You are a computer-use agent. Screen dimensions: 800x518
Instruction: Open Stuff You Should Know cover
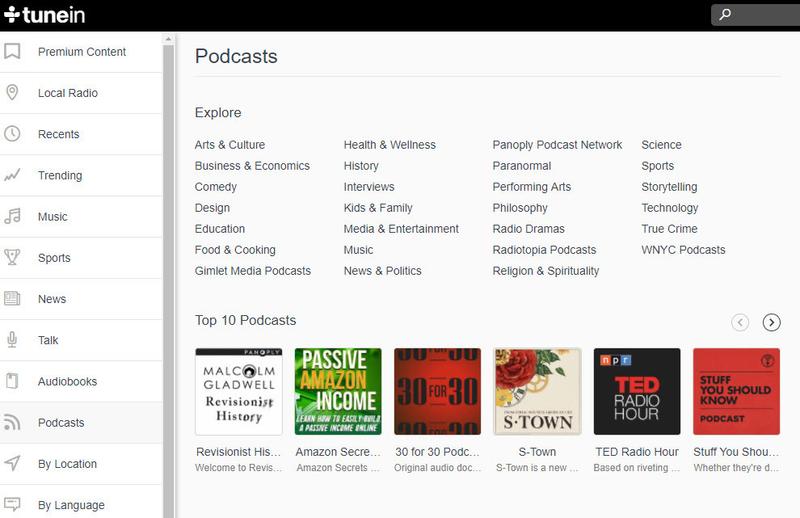click(x=736, y=391)
